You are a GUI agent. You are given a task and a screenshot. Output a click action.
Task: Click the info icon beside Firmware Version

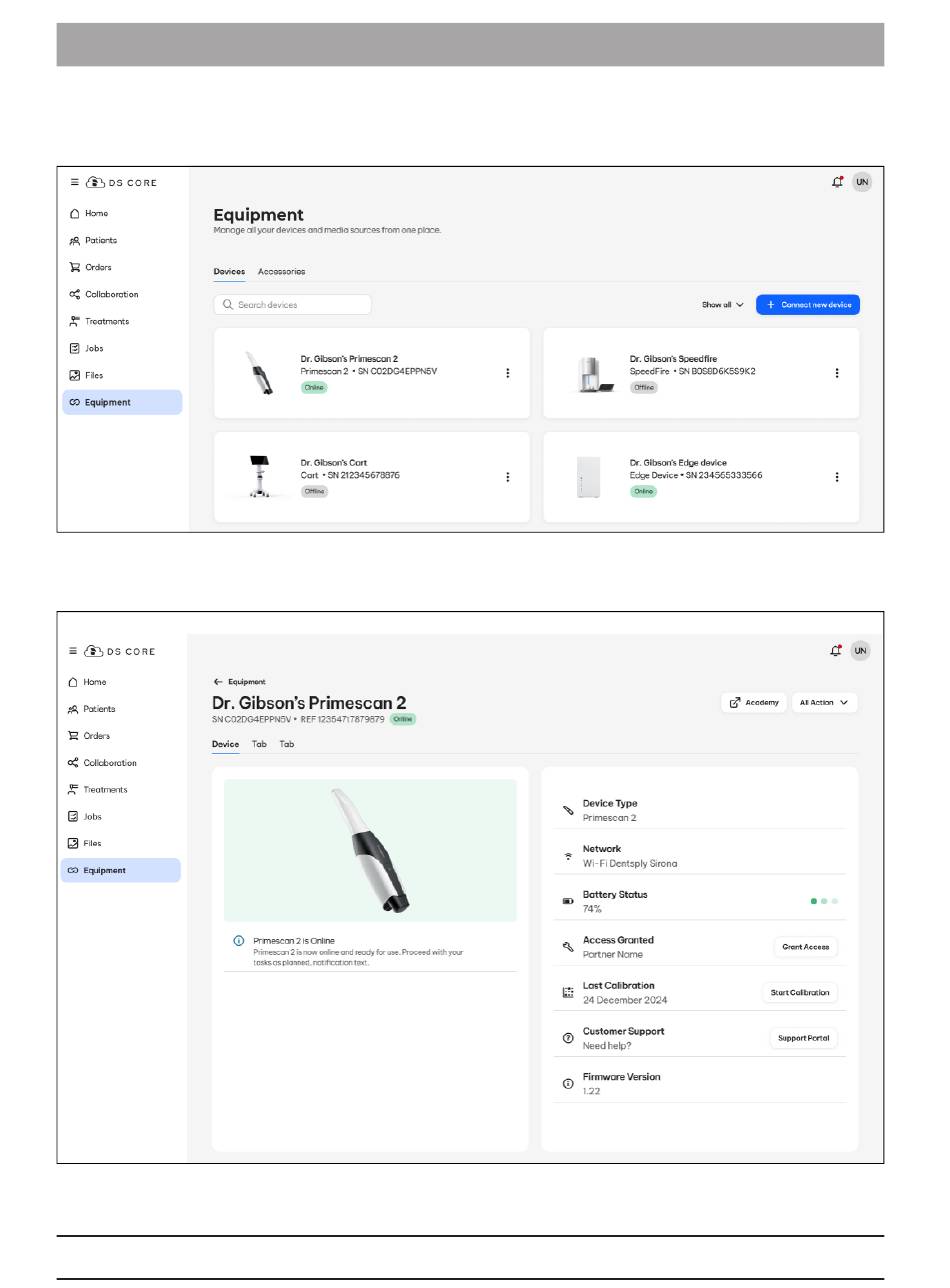pyautogui.click(x=568, y=1084)
